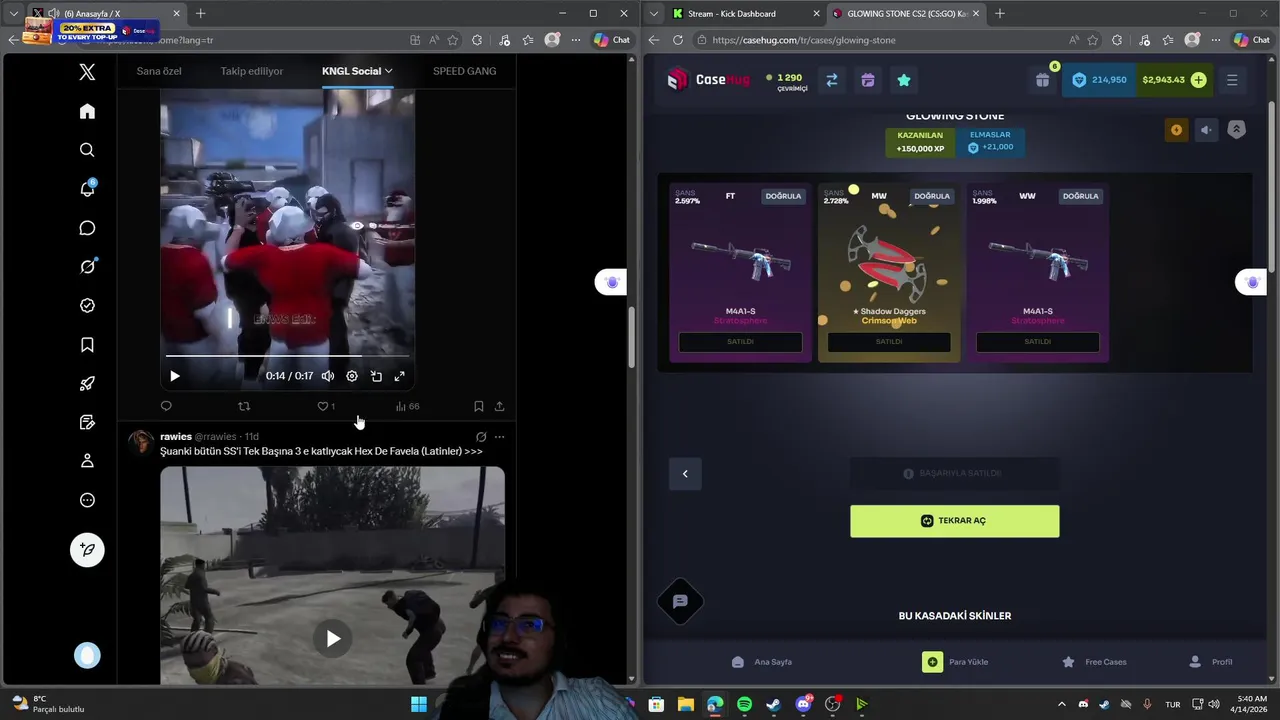
Task: Compose new post with feather button
Action: [x=87, y=549]
